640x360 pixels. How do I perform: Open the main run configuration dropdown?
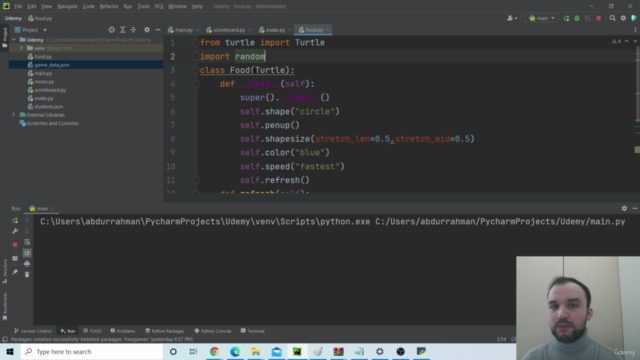(542, 18)
